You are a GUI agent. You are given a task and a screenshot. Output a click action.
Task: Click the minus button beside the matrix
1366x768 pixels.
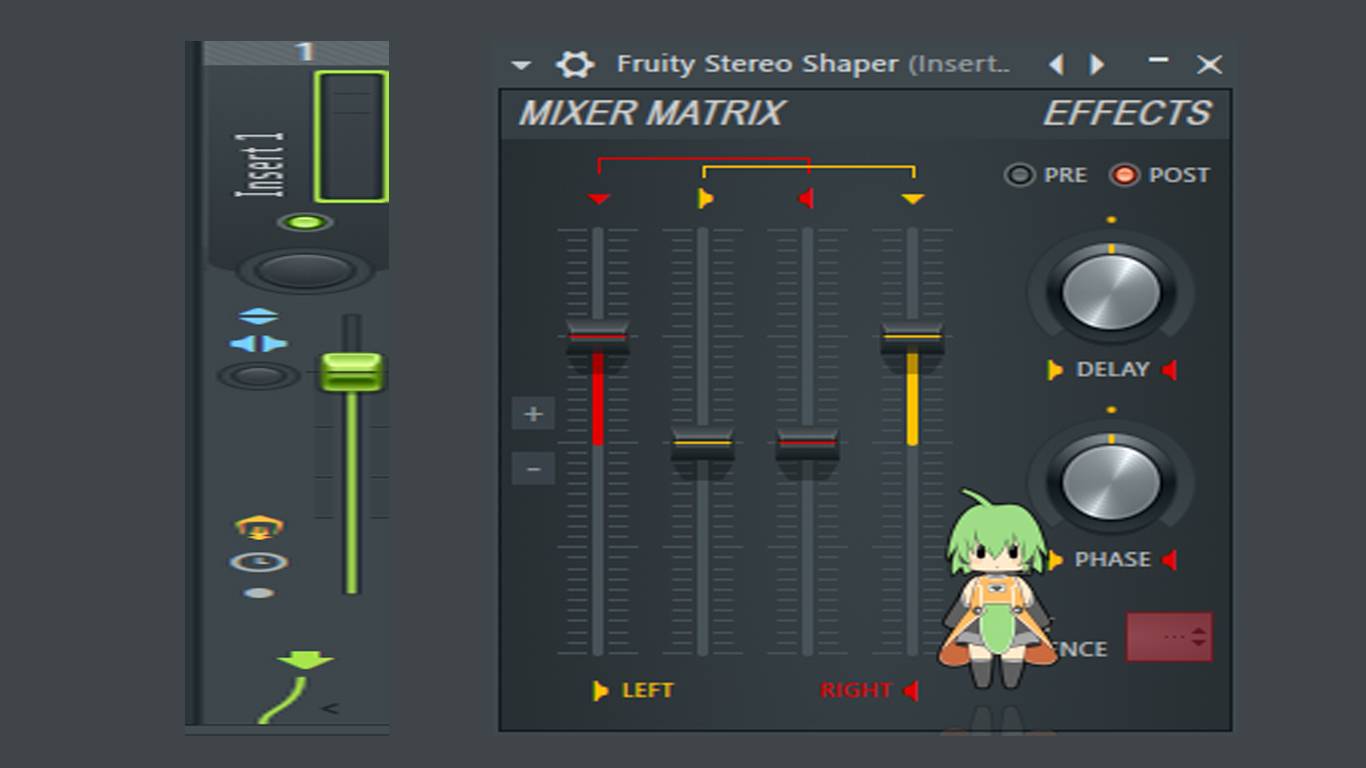click(x=533, y=468)
